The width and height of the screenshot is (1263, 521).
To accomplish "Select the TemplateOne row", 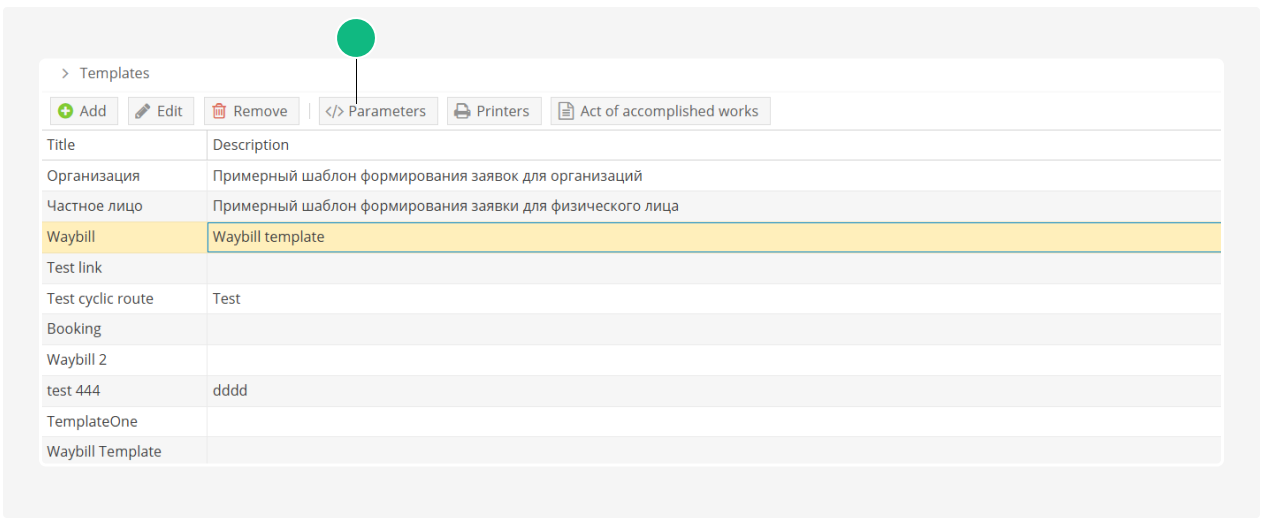I will tap(92, 421).
